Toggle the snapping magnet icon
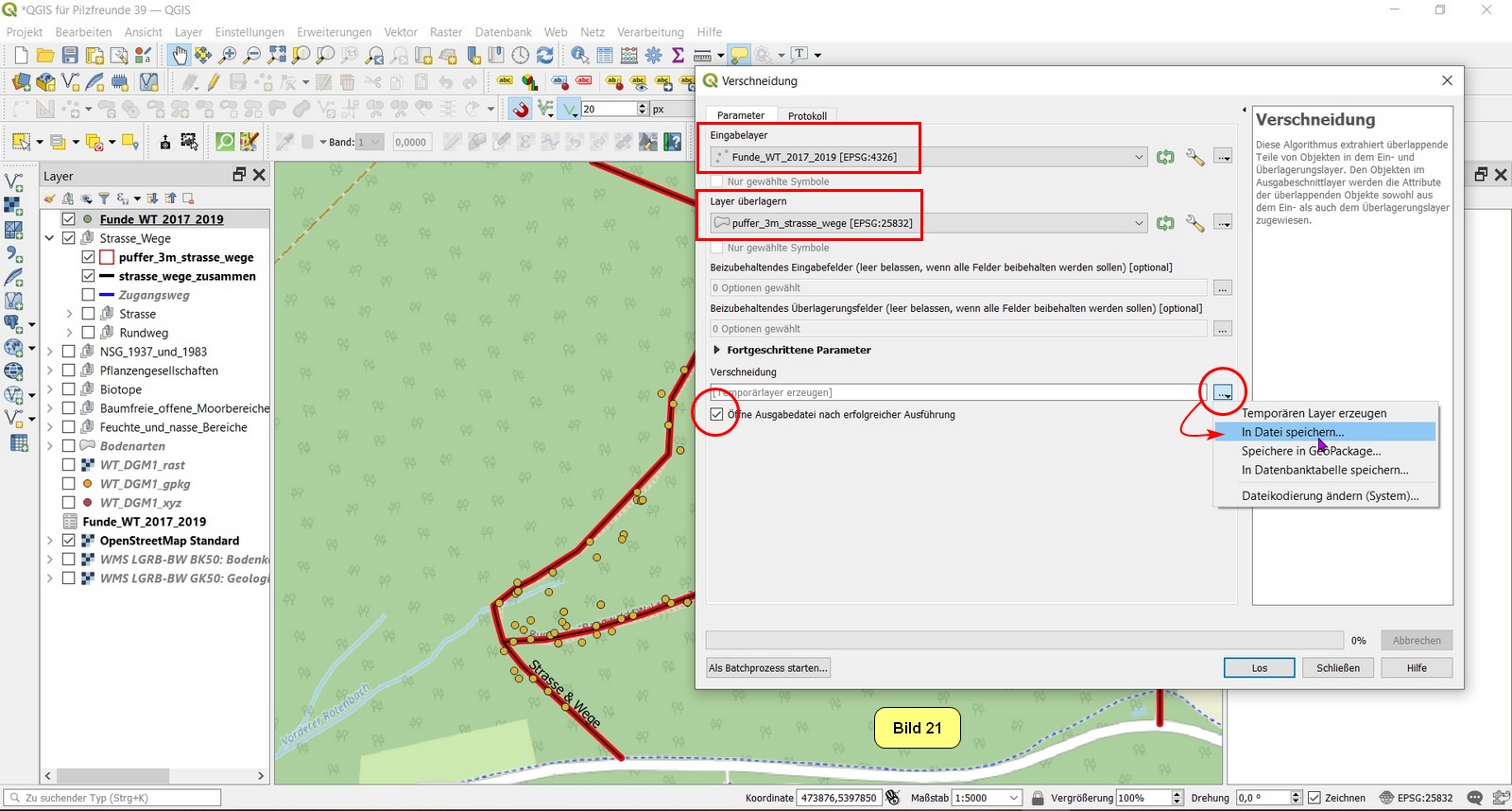The width and height of the screenshot is (1512, 811). coord(520,110)
